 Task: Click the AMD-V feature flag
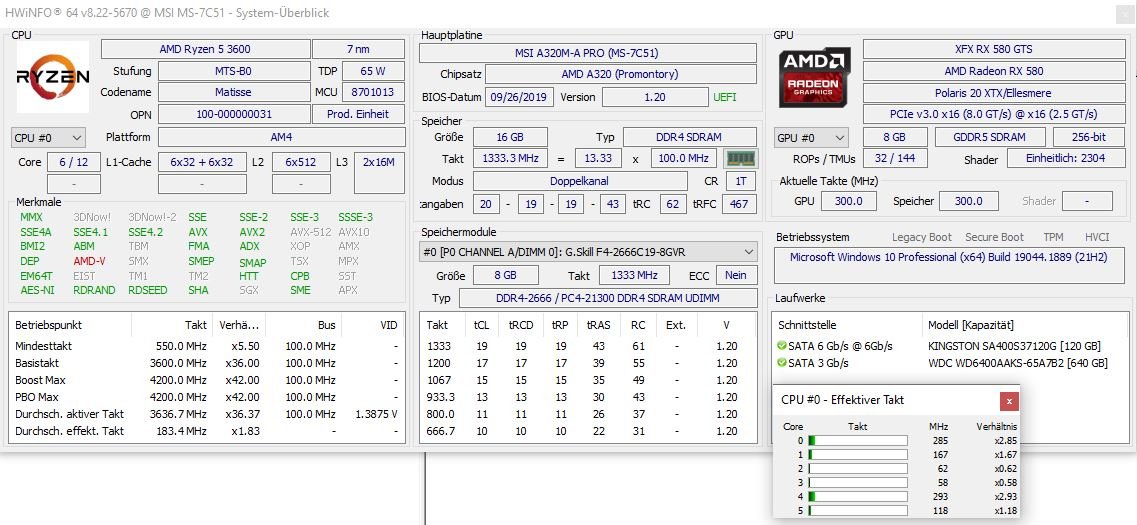[x=89, y=261]
